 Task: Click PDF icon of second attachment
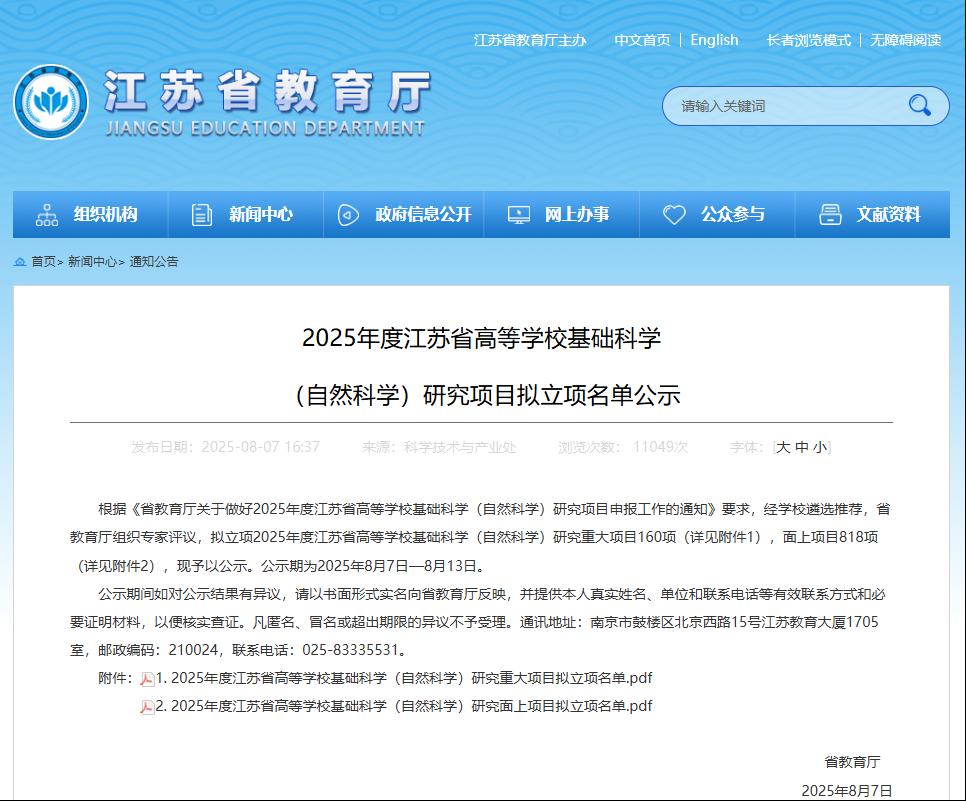[x=147, y=707]
